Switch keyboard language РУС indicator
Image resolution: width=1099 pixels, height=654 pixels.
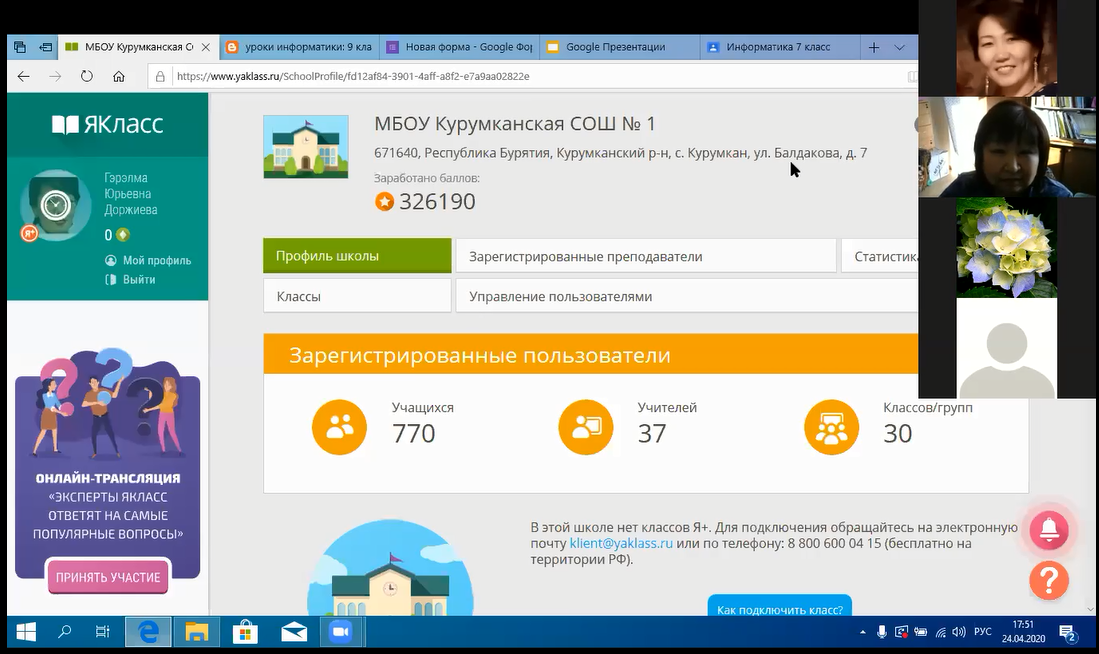click(983, 632)
